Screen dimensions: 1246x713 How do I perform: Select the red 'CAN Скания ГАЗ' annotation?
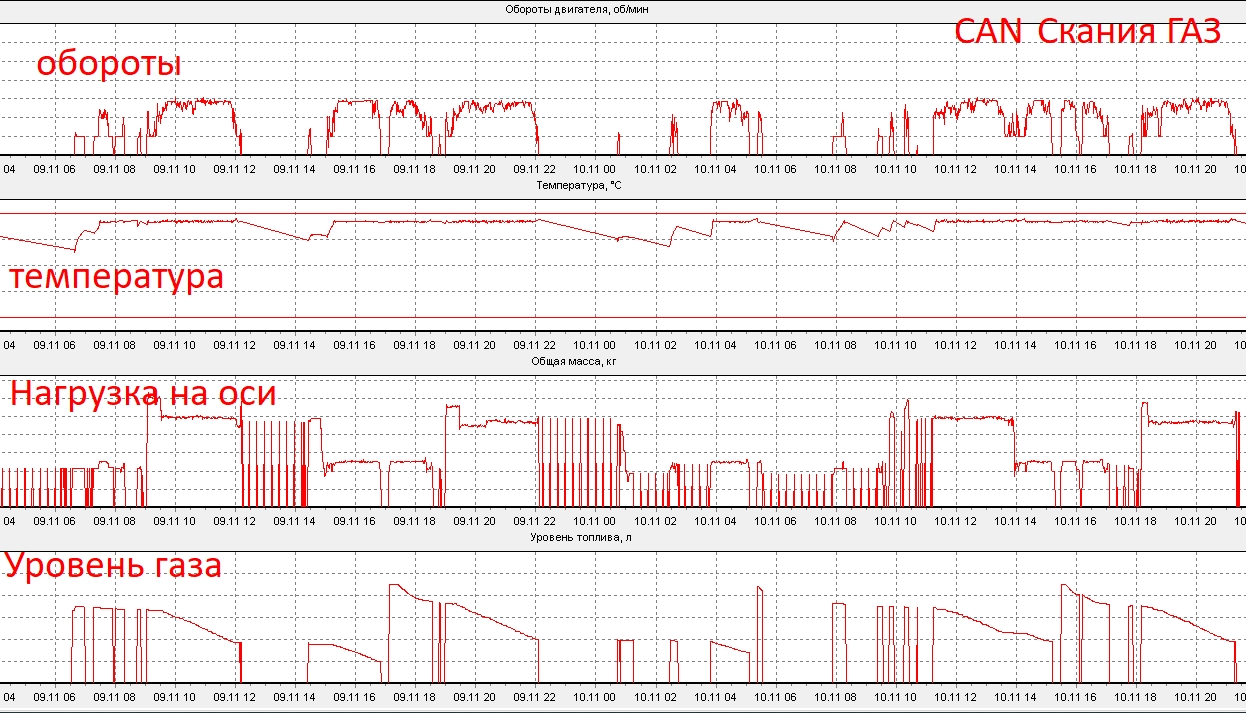coord(1087,31)
